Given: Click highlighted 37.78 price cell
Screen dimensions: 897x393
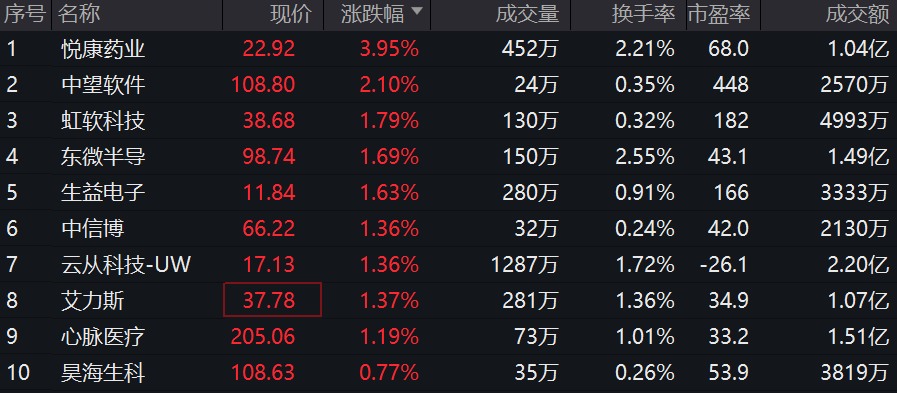Looking at the screenshot, I should click(x=272, y=300).
